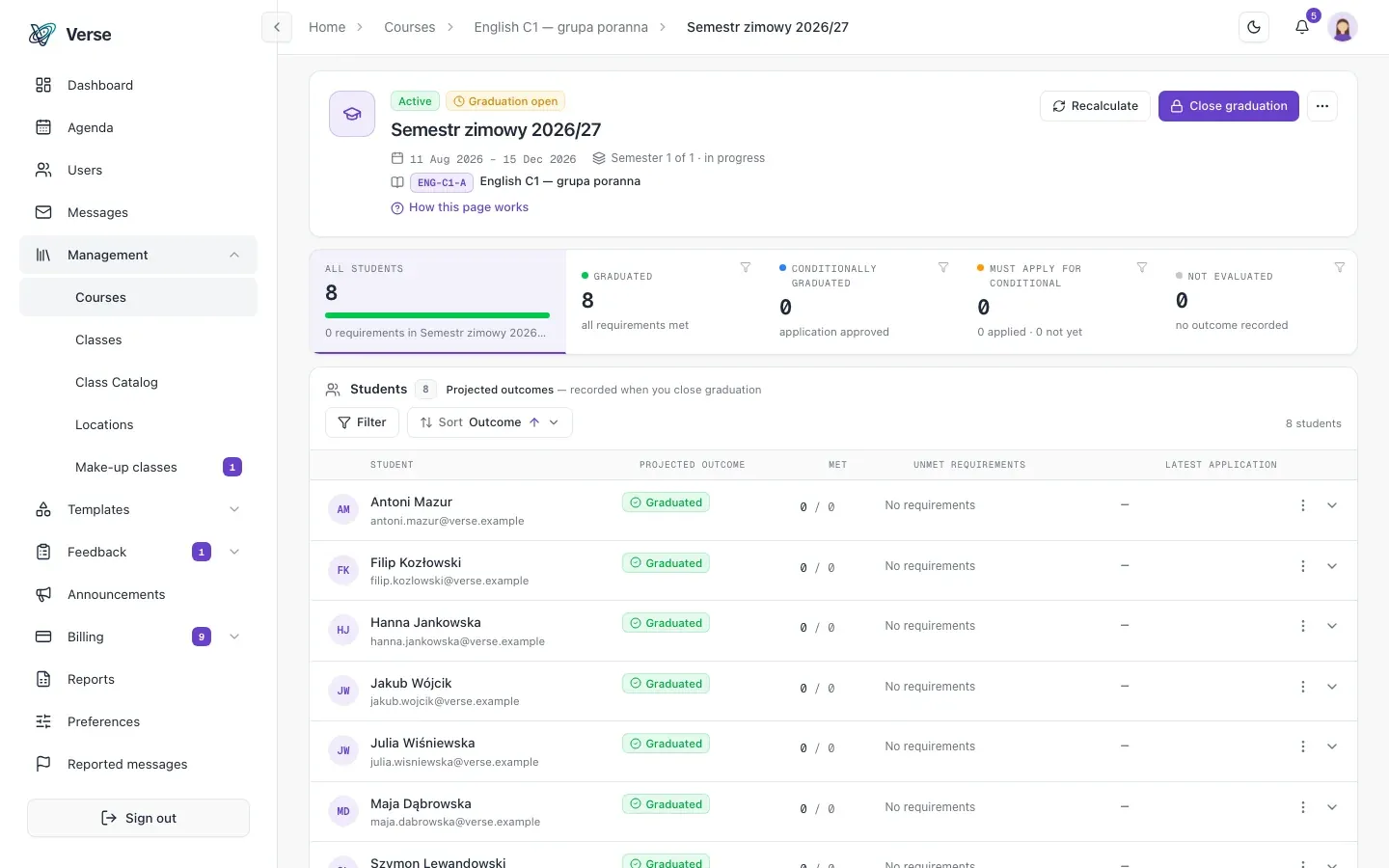Expand Filip Kozłowski's row details
The image size is (1389, 868).
pos(1332,566)
